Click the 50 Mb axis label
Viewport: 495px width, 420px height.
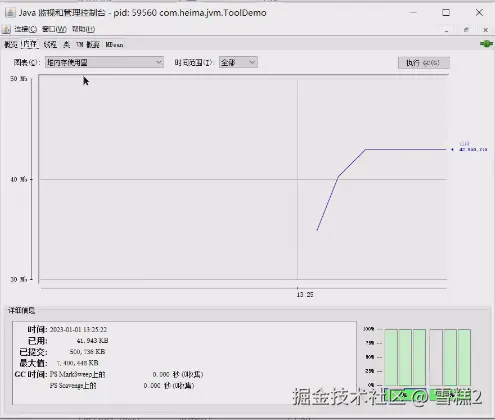click(19, 79)
